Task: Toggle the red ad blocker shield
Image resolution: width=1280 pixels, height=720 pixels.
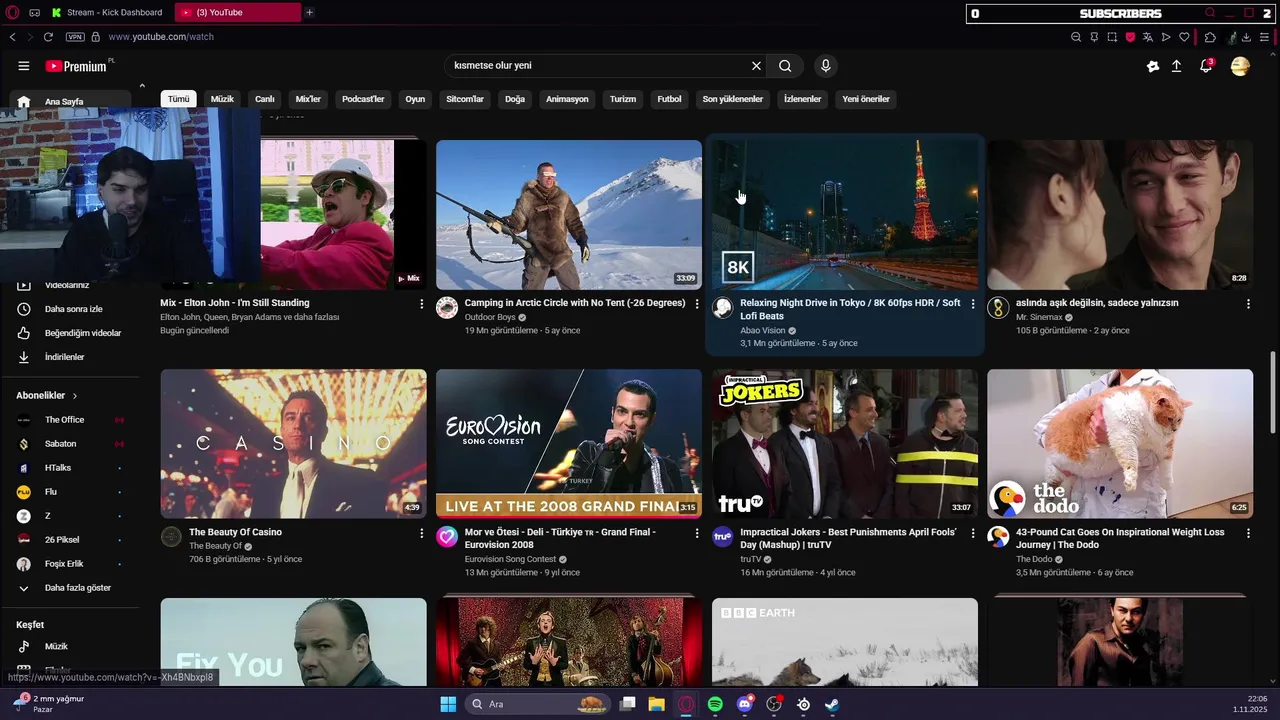Action: coord(1130,37)
